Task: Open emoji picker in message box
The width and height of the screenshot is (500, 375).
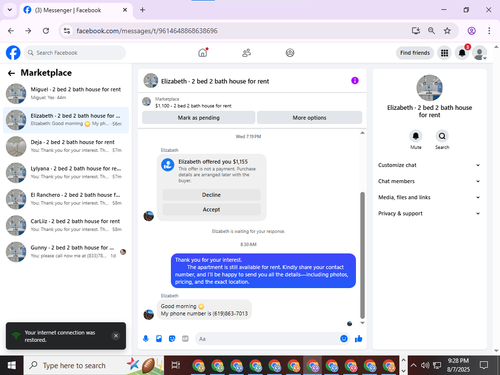Action: click(x=344, y=339)
